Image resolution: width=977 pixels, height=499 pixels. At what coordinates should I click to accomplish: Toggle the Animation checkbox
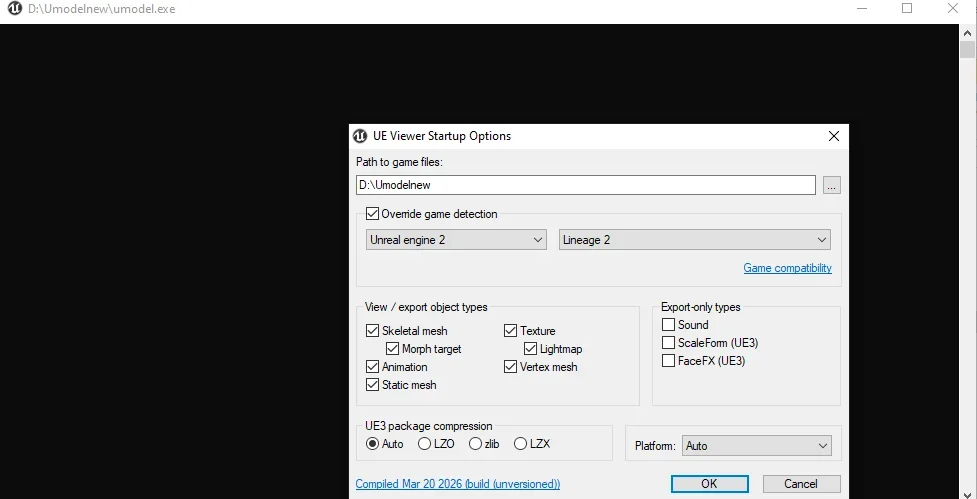[373, 367]
